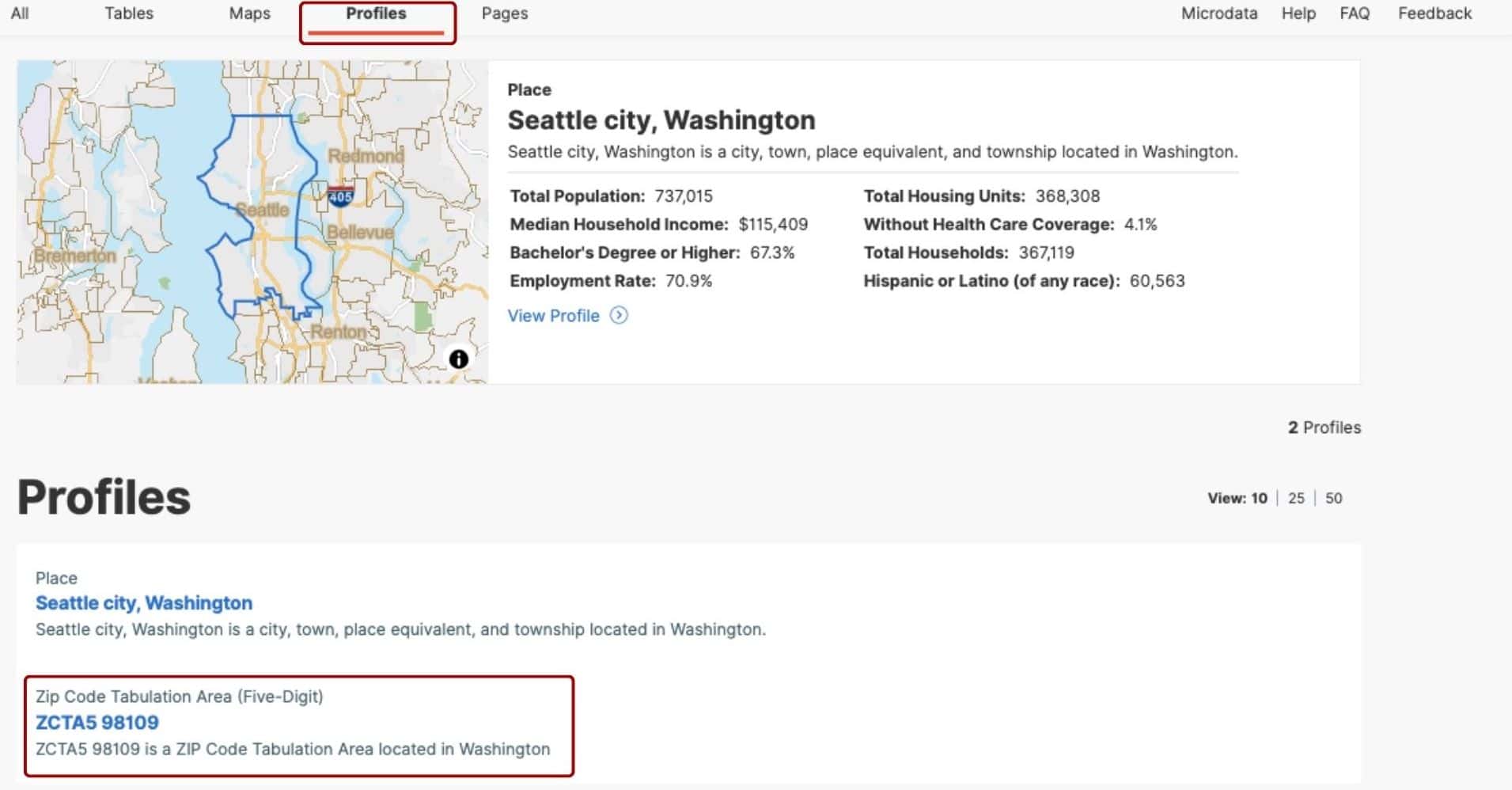The image size is (1512, 790).
Task: Select the View: 10 option
Action: pos(1240,498)
